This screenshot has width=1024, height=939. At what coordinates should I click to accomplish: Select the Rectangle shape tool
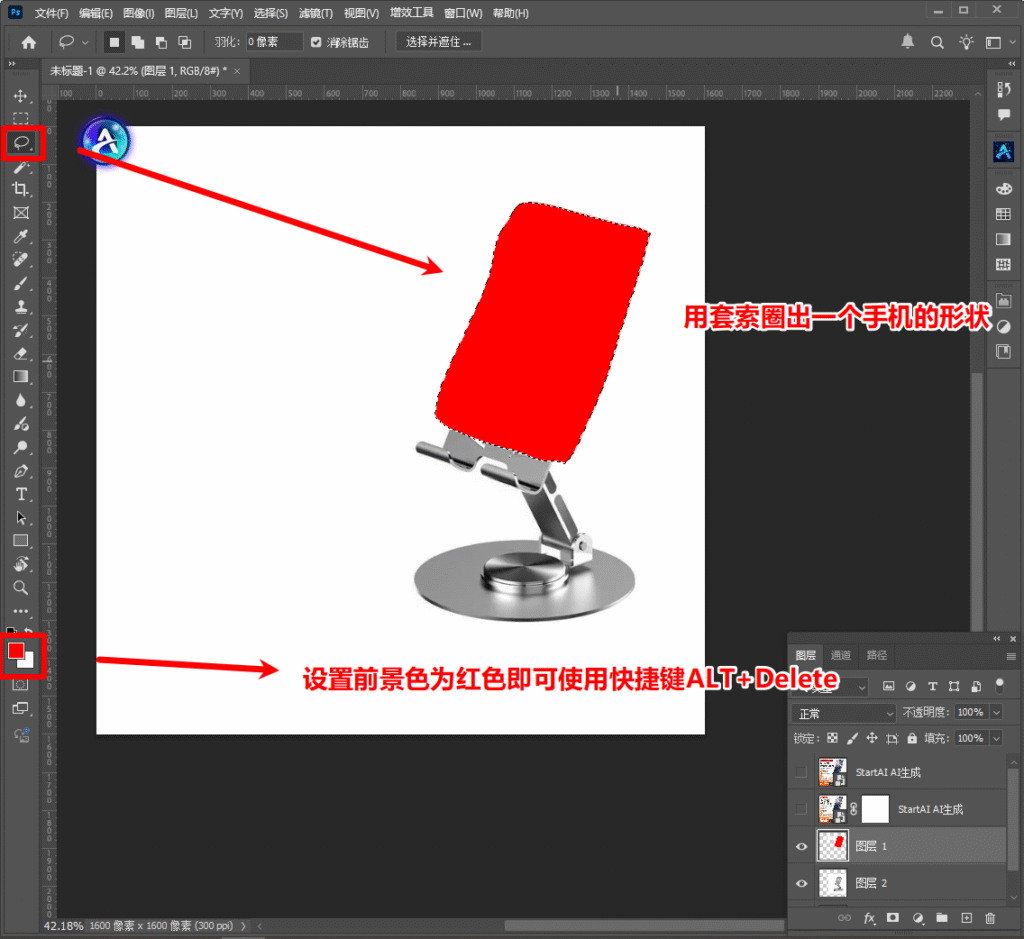[x=21, y=541]
